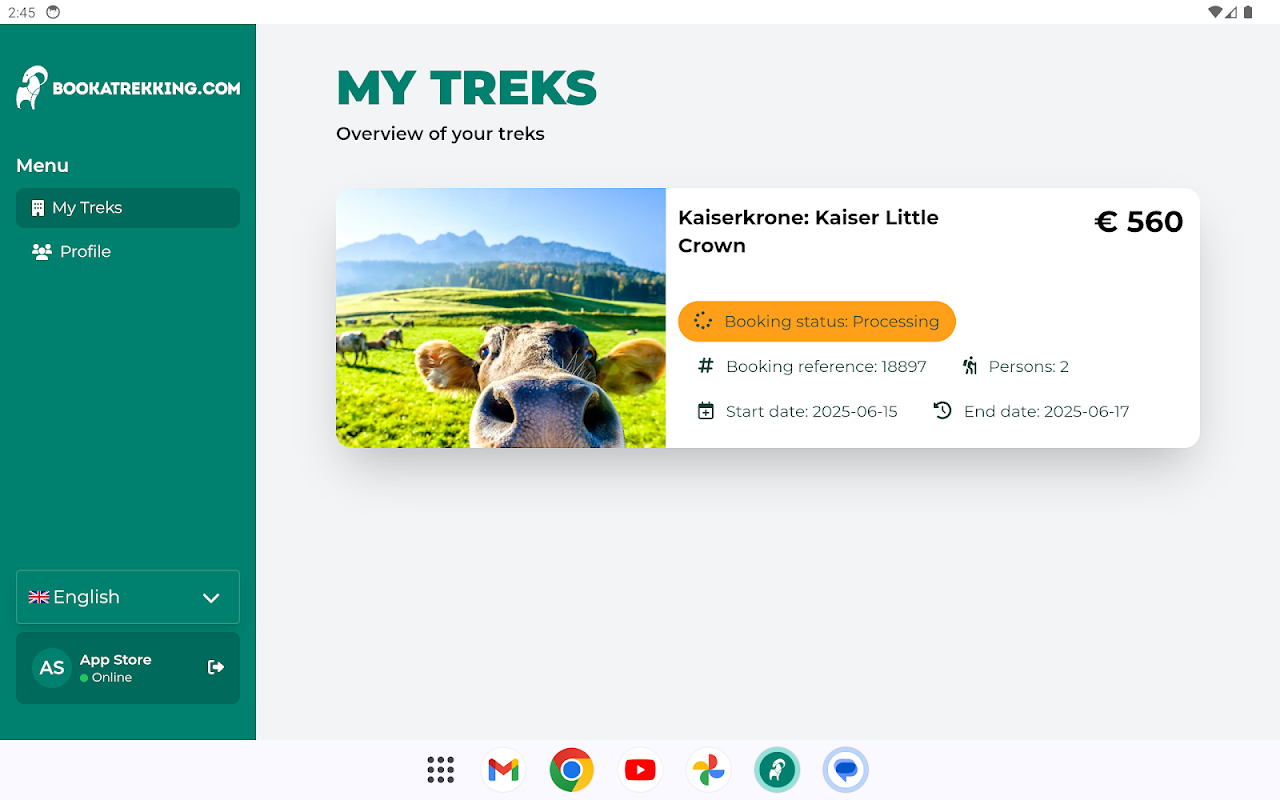Open Kaiserkrone: Kaiser Little Crown trek title
This screenshot has width=1280, height=800.
[x=808, y=231]
